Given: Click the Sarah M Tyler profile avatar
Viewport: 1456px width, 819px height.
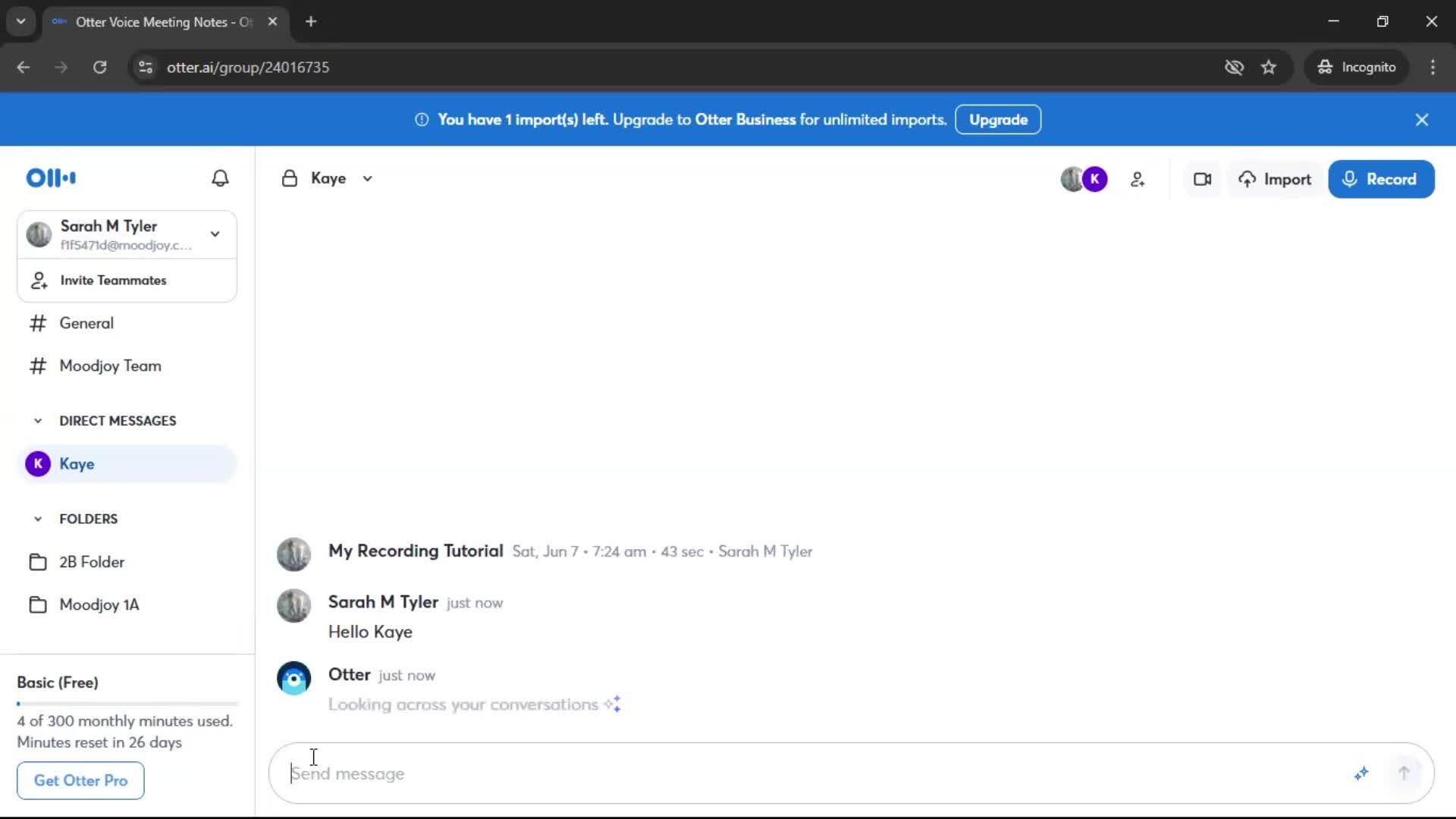Looking at the screenshot, I should pos(39,234).
